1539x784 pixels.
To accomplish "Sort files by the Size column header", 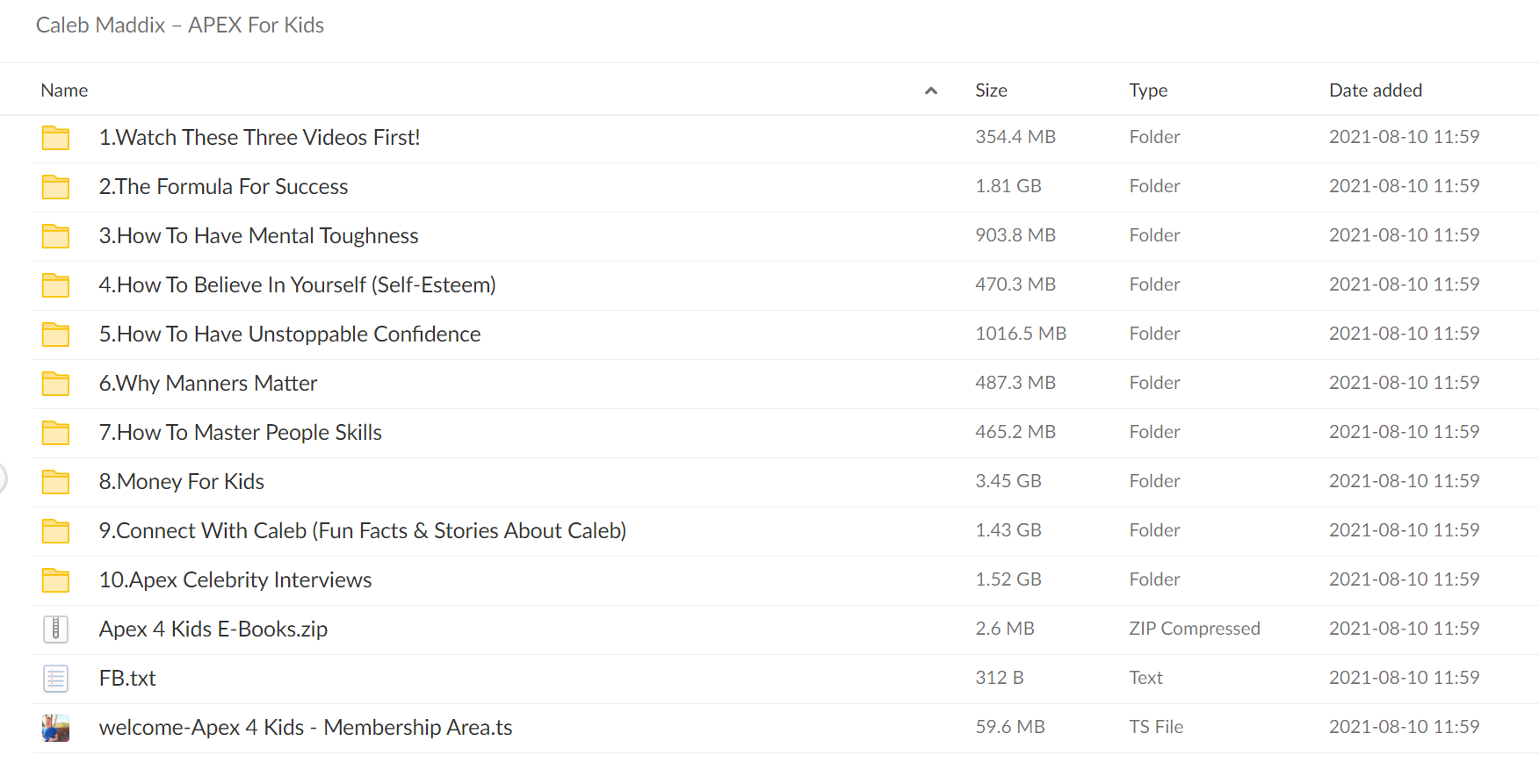I will (991, 90).
